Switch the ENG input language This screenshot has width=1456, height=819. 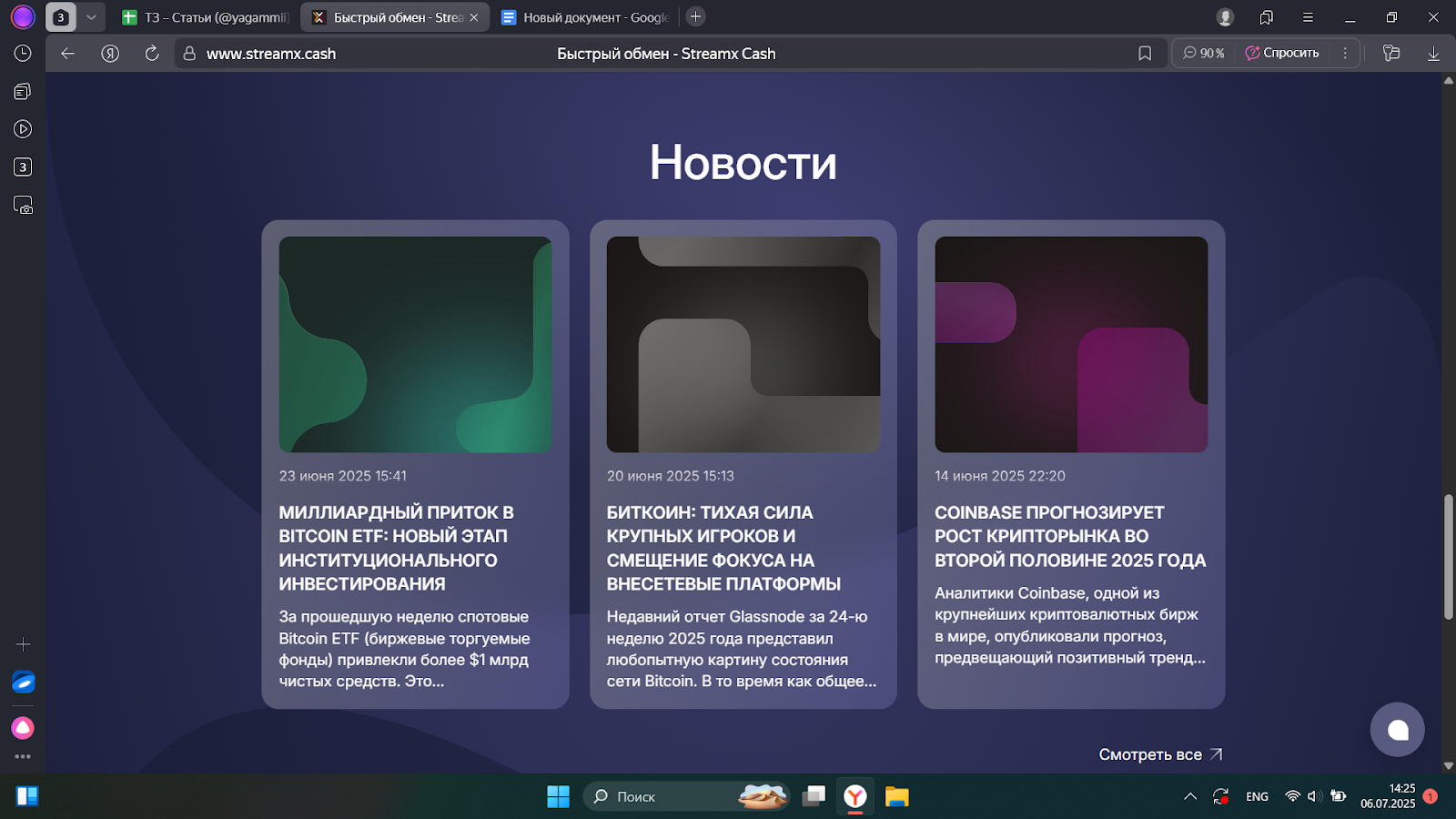(x=1257, y=796)
